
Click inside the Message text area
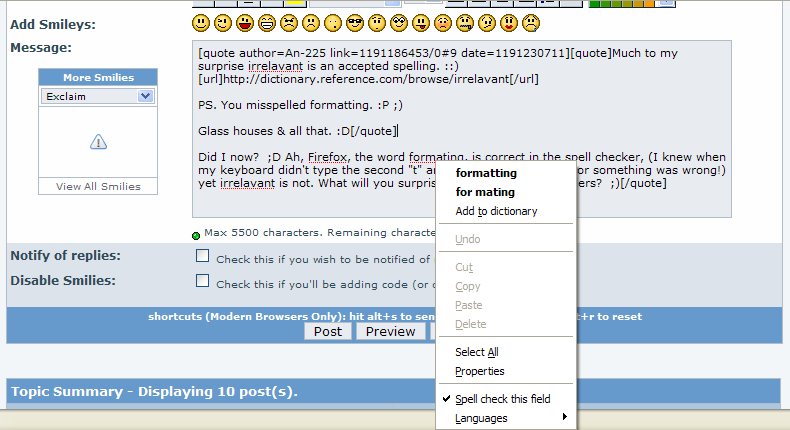[462, 129]
